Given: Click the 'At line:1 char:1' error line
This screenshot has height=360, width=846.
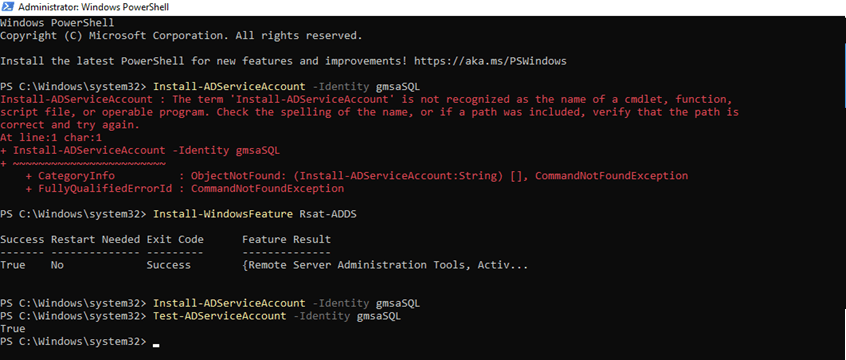Looking at the screenshot, I should [x=51, y=138].
